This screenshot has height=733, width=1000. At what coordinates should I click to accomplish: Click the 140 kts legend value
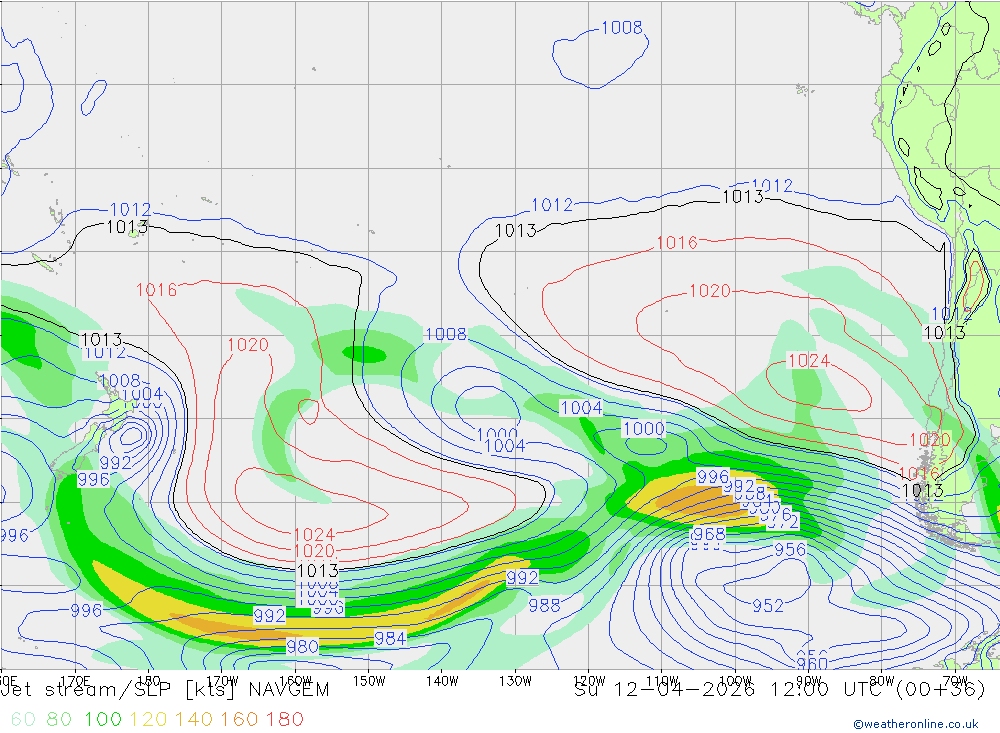(194, 719)
